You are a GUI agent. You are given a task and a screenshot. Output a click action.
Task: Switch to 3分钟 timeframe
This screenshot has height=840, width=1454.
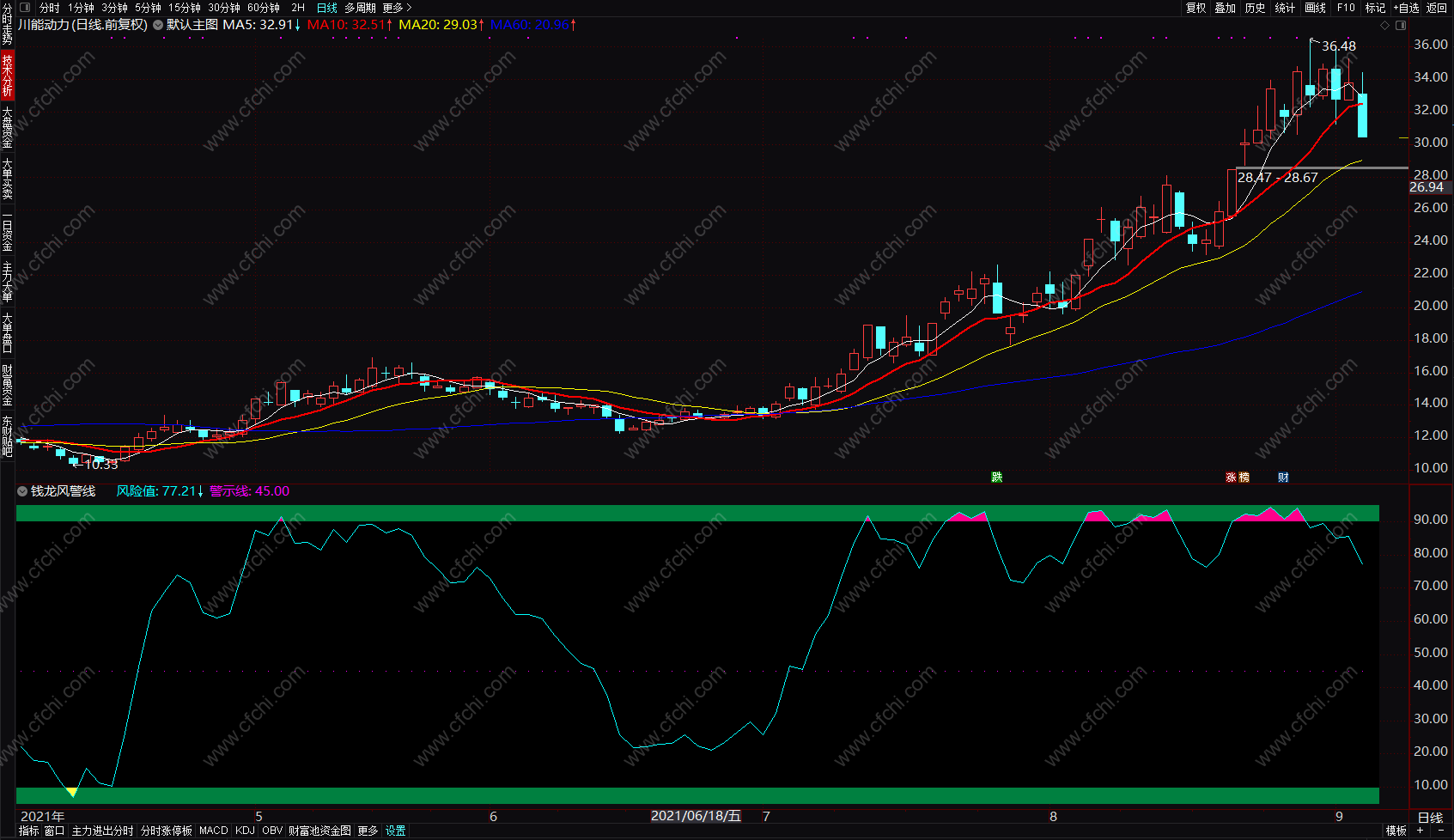coord(114,8)
